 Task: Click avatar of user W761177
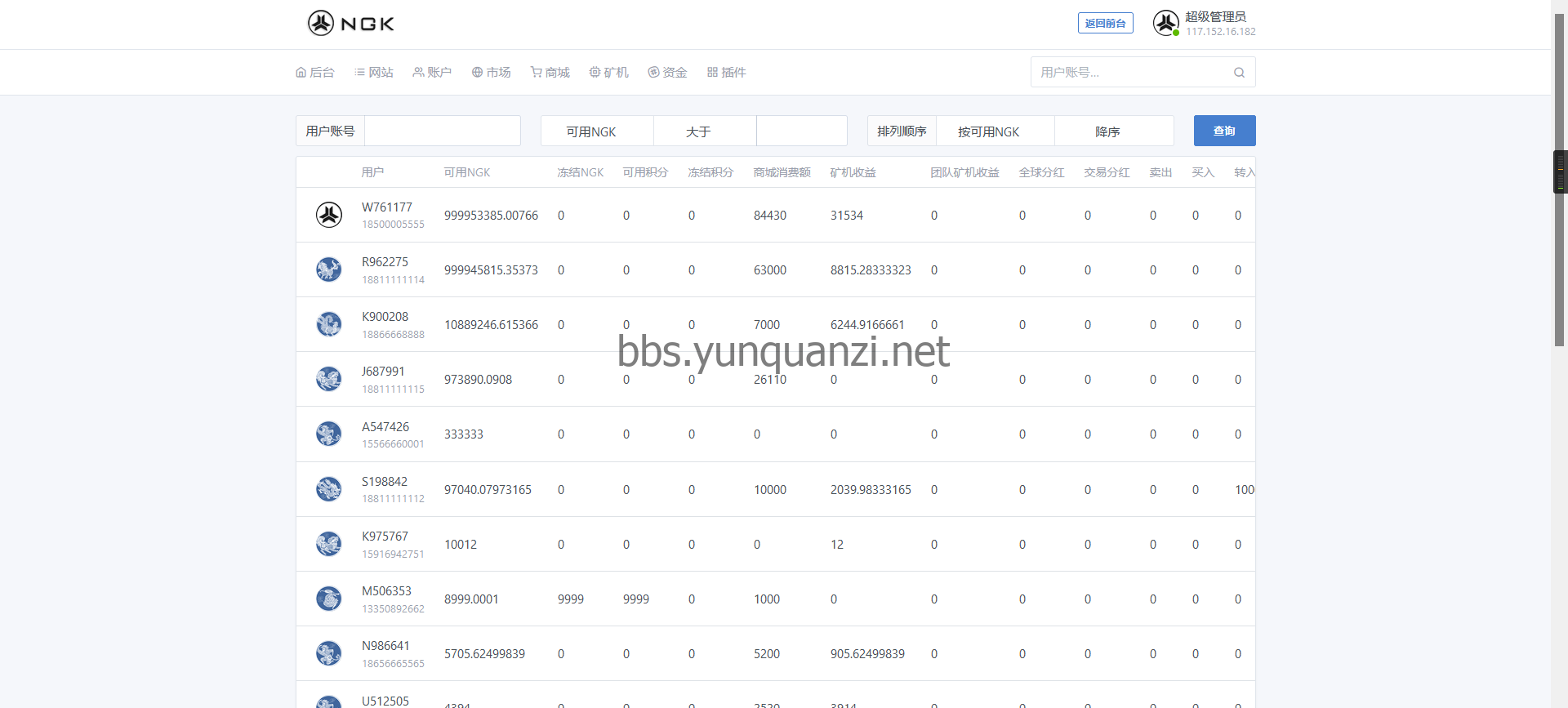[x=329, y=215]
